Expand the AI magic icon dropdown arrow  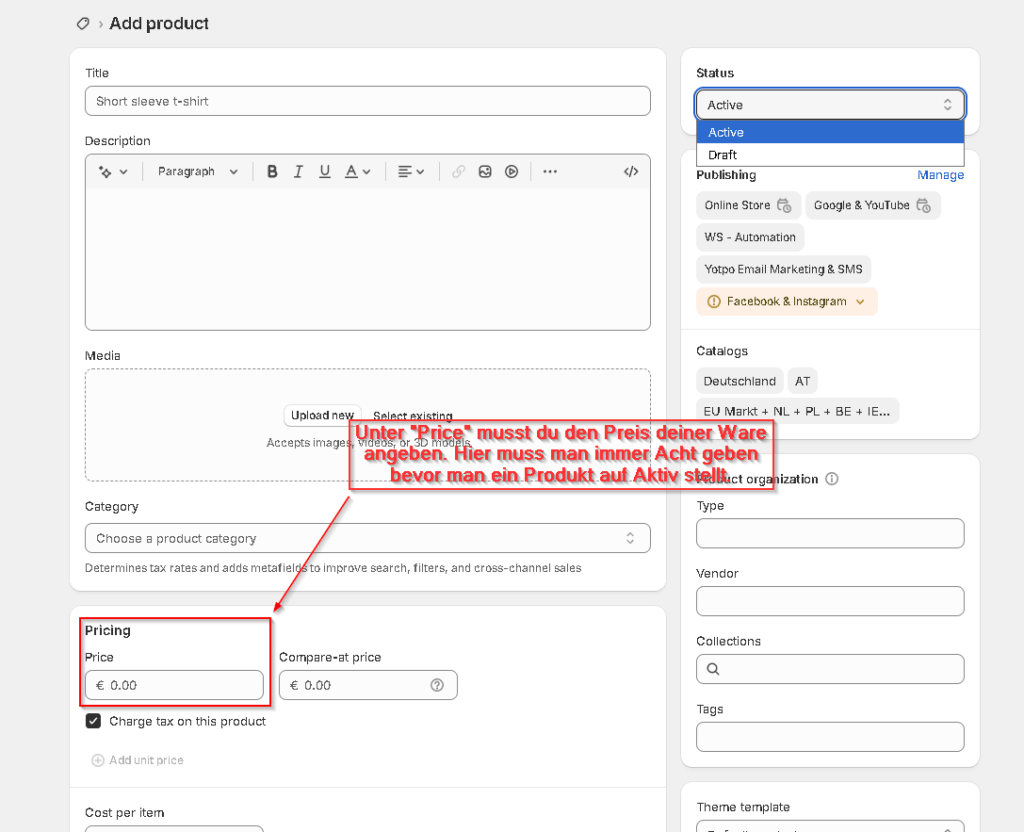[123, 172]
